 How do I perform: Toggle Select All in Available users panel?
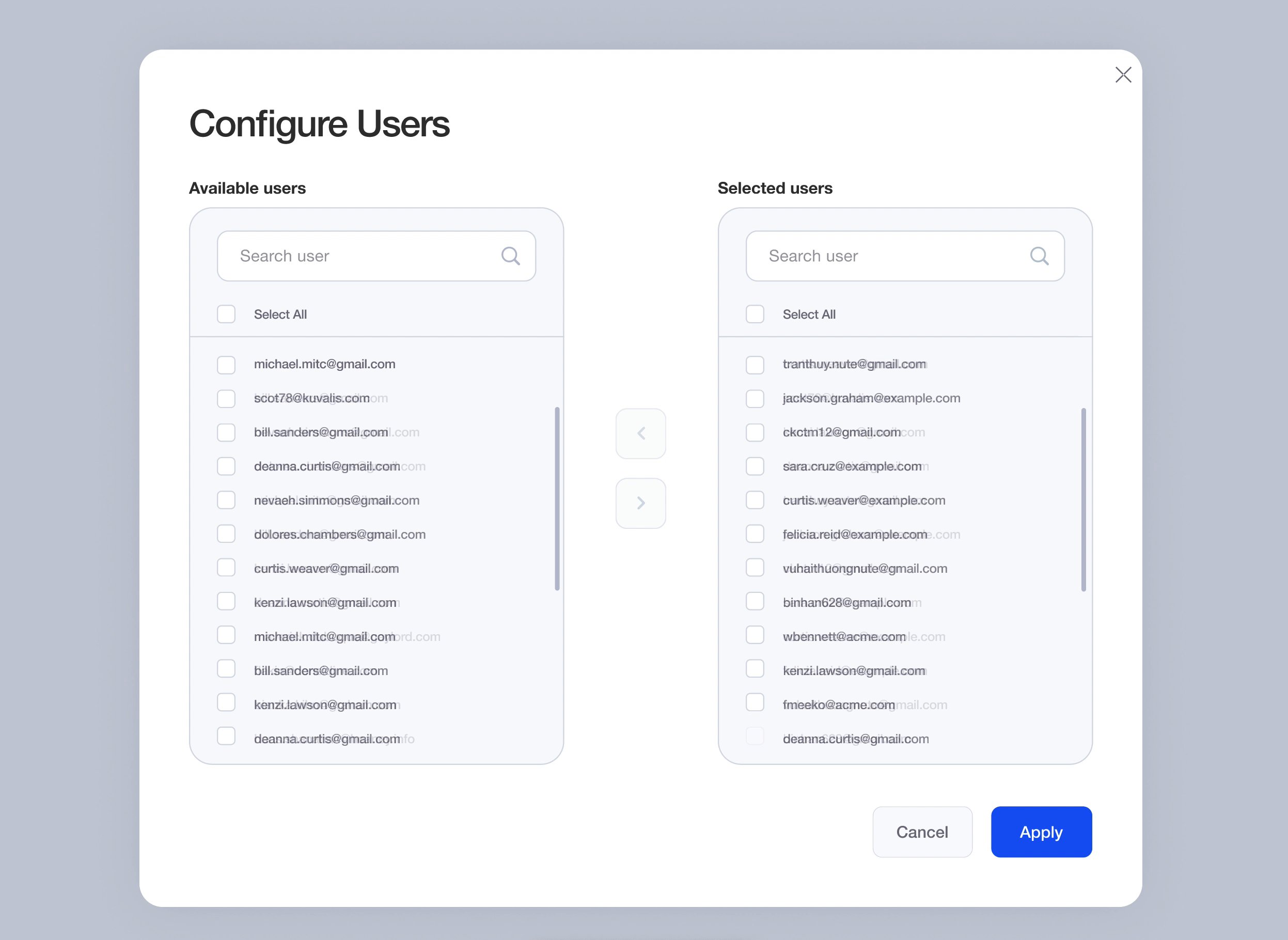pos(226,314)
